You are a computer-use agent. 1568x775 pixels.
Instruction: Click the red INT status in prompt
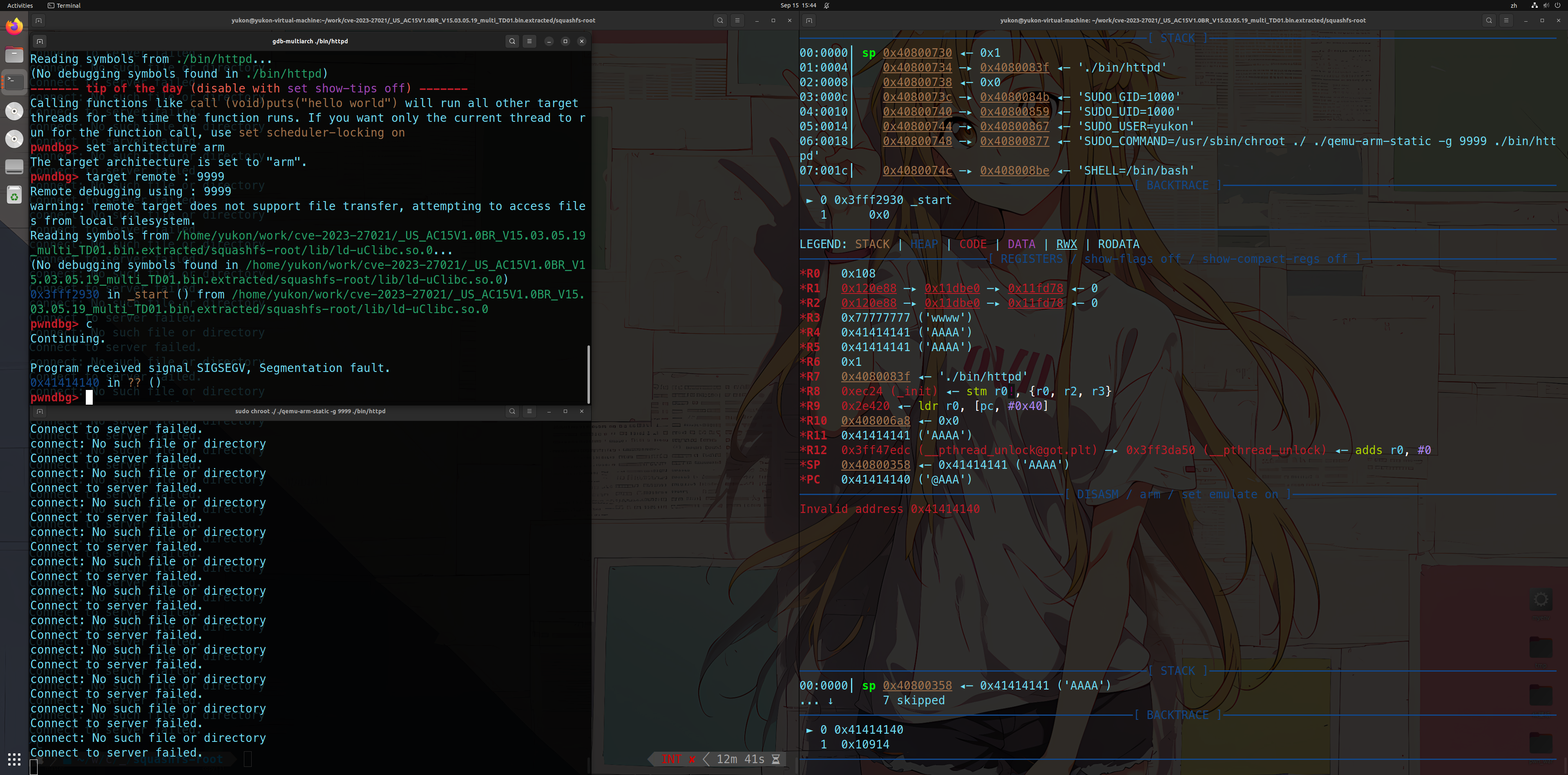click(671, 759)
